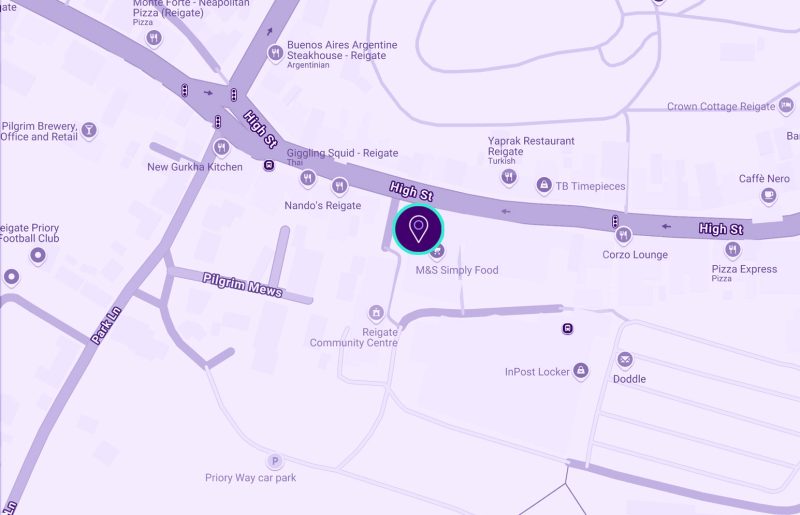Select the Buenos Aires Argentine Steakhouse restaurant icon
This screenshot has width=800, height=515.
tap(276, 53)
